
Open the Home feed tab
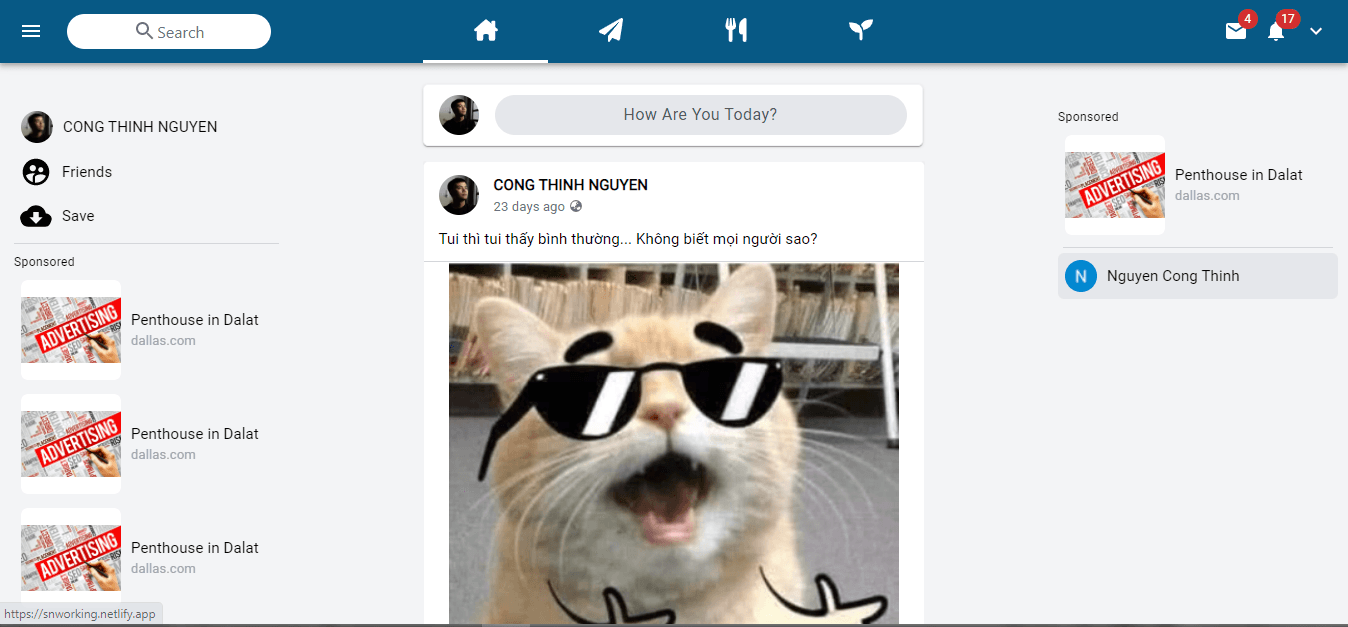(485, 30)
